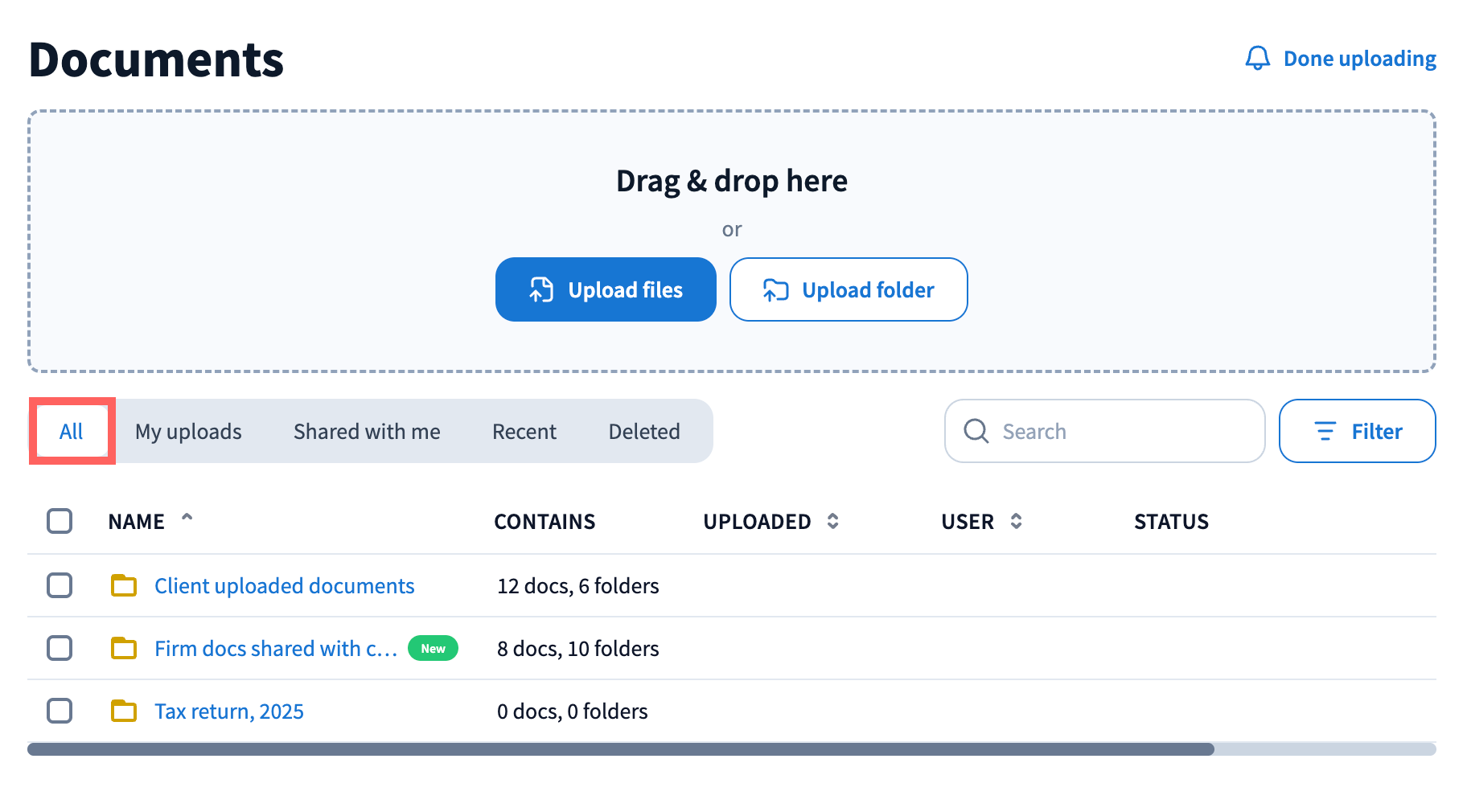Click folder icon for Tax return, 2025
This screenshot has width=1467, height=812.
[124, 711]
